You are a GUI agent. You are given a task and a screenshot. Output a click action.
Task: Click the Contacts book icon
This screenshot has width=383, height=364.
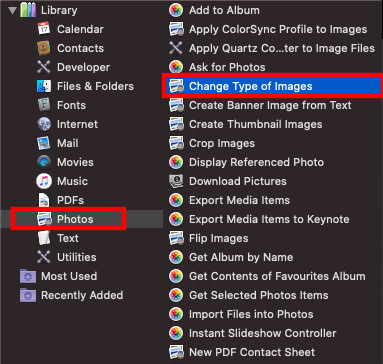tap(44, 48)
